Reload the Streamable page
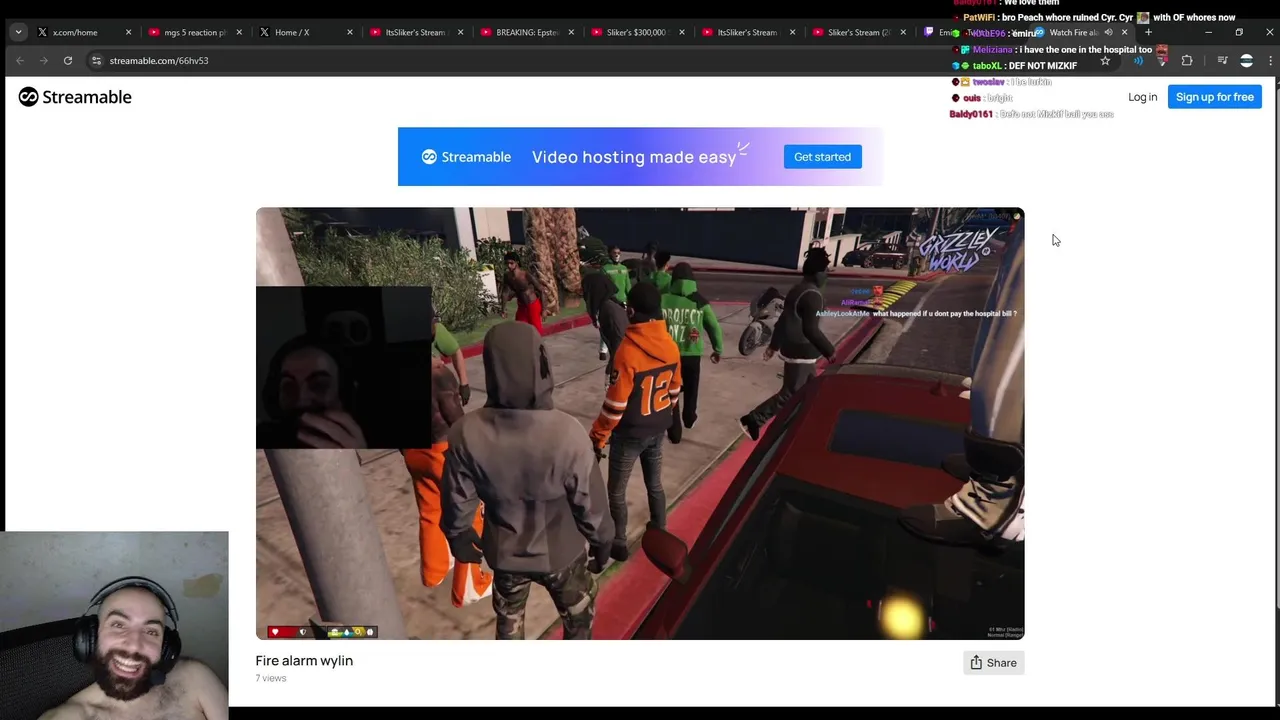 pos(68,60)
